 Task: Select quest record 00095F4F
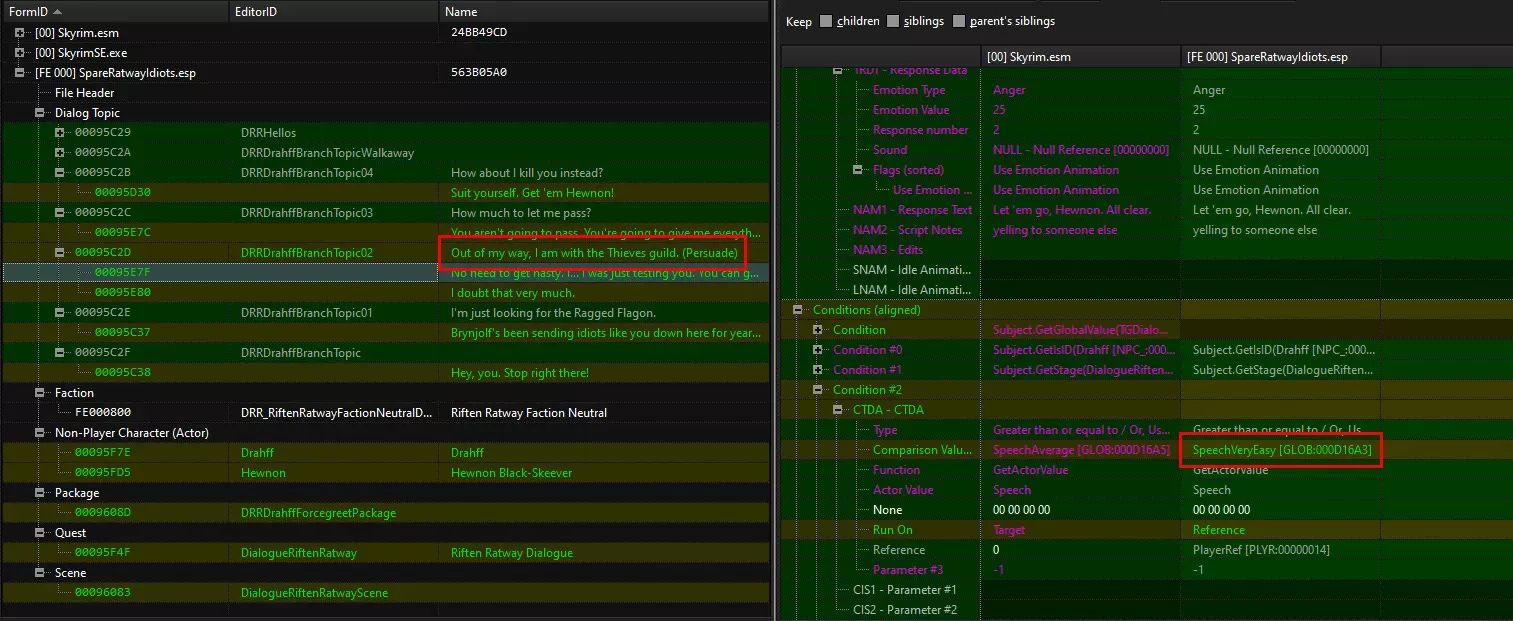385,553
